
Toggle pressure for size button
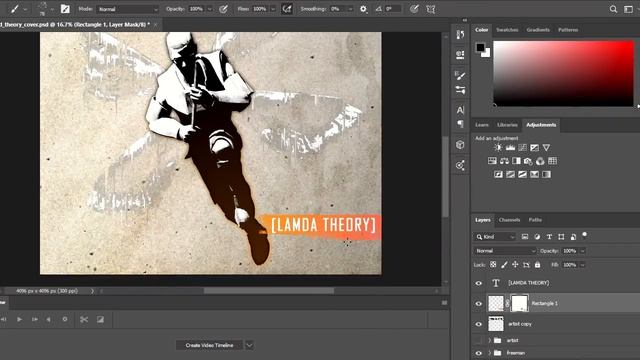(x=414, y=9)
